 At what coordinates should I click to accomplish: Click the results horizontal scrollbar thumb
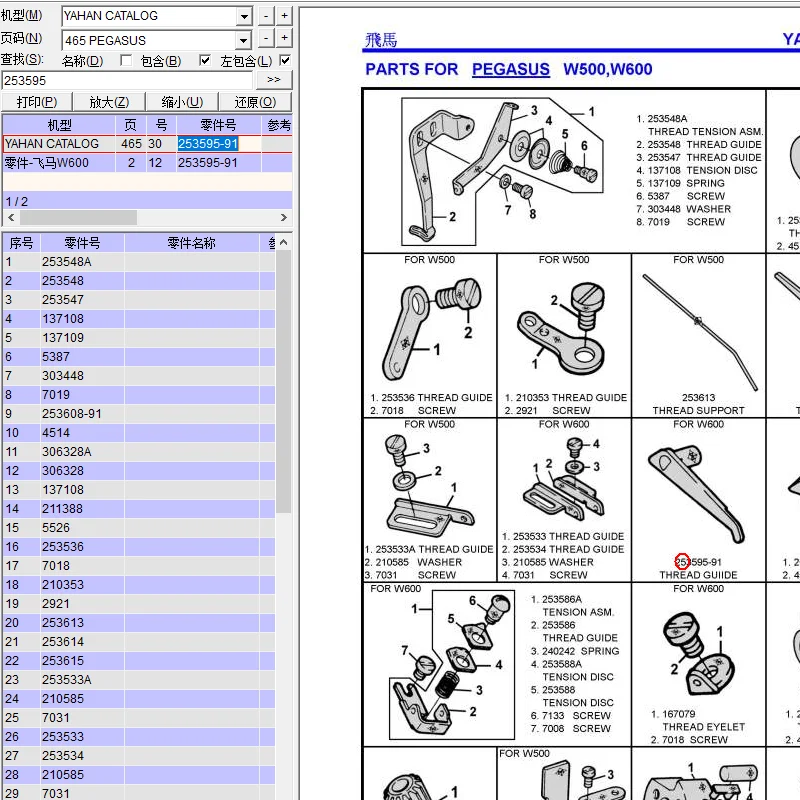coord(78,217)
